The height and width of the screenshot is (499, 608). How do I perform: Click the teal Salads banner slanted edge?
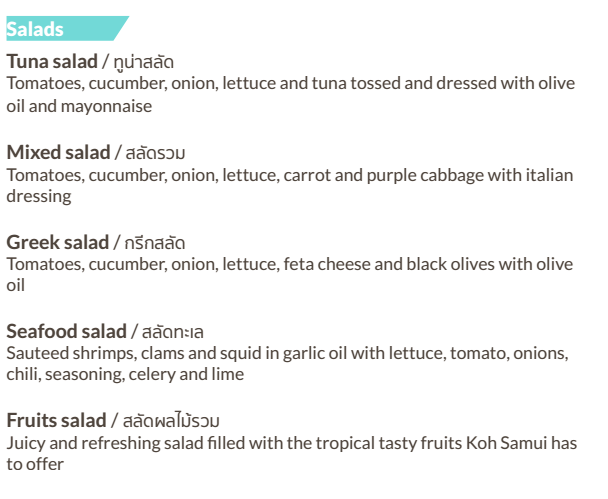click(121, 28)
